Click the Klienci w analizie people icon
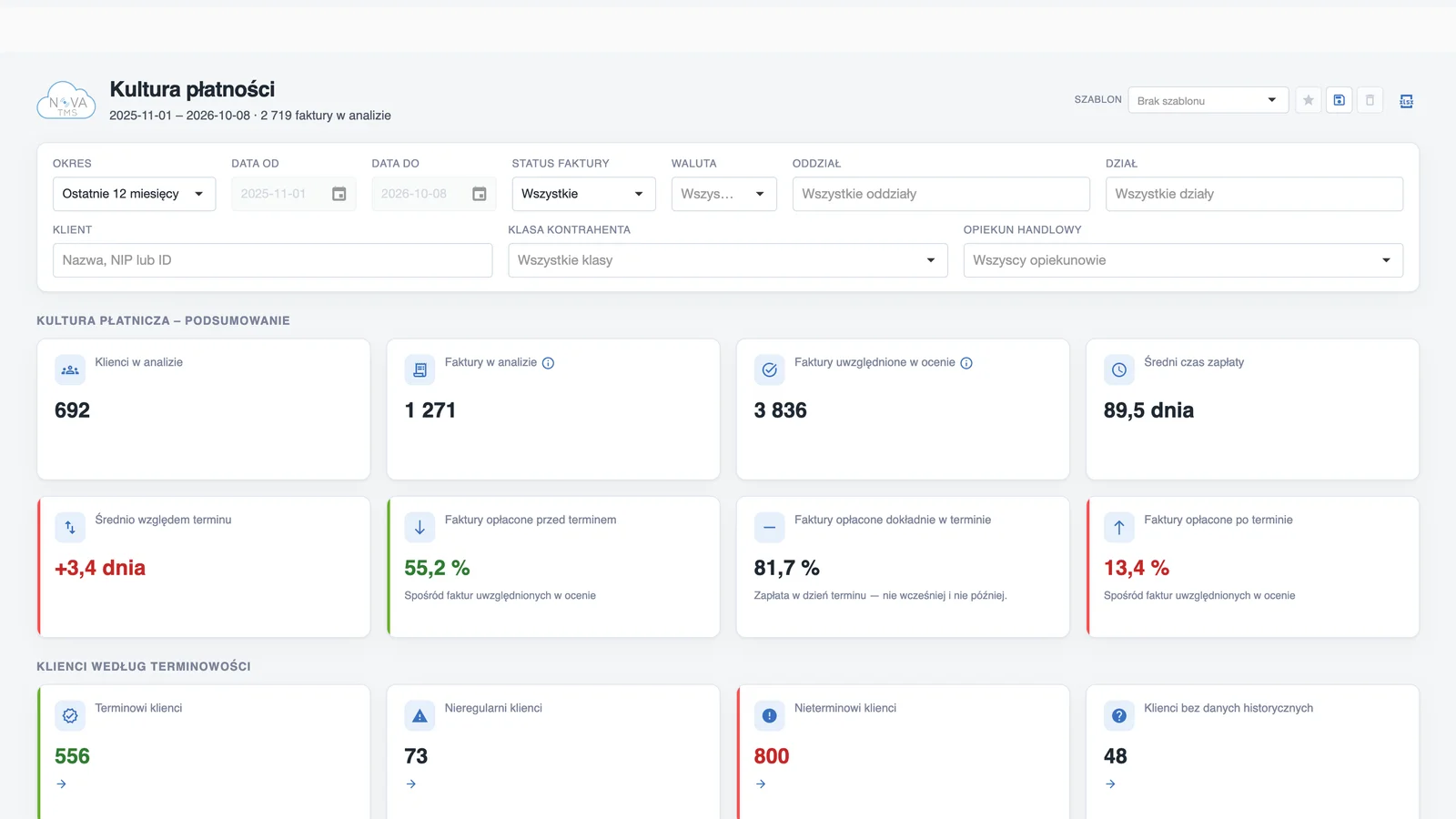This screenshot has width=1456, height=819. [70, 370]
